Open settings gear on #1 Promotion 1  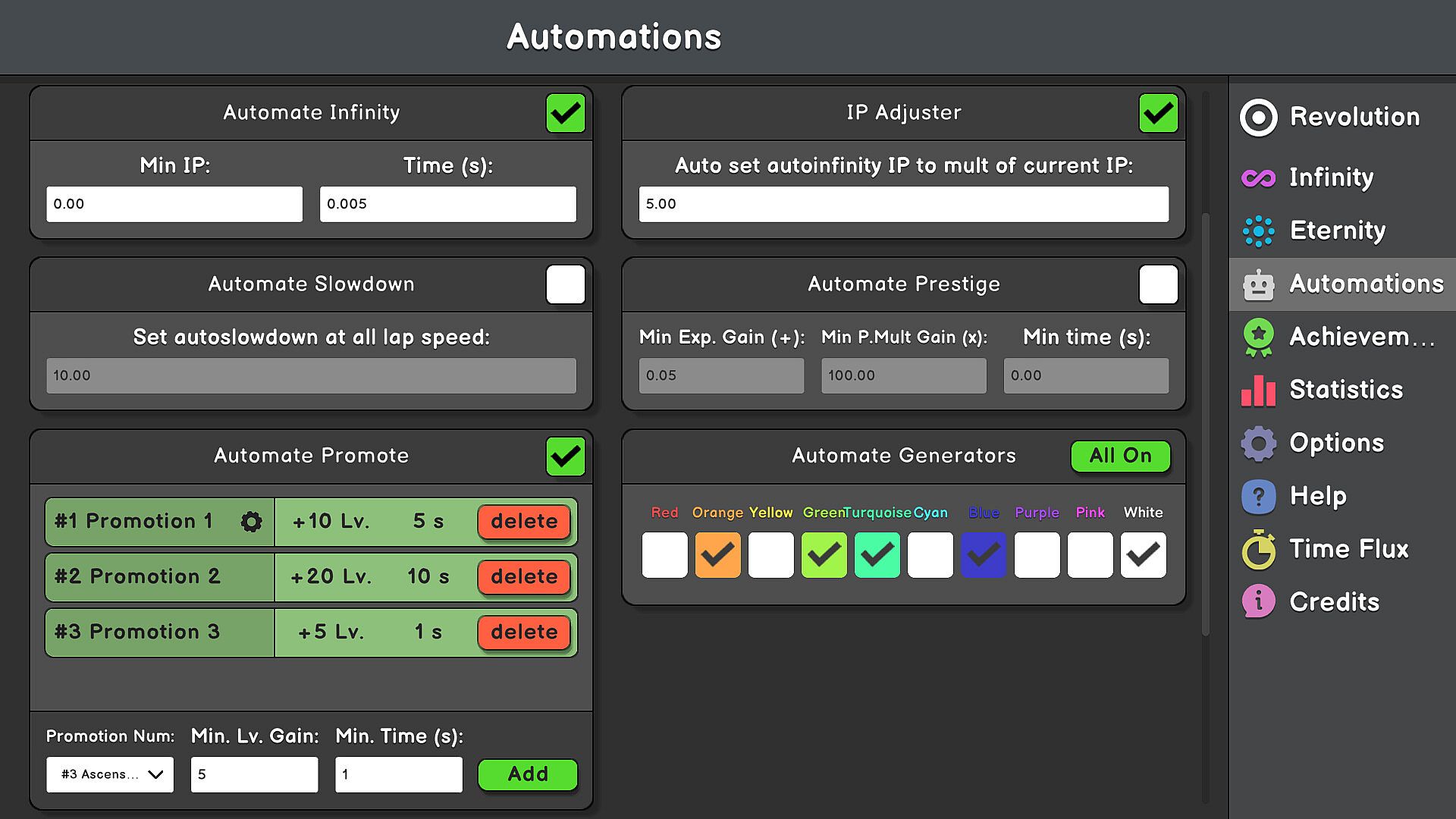coord(251,522)
